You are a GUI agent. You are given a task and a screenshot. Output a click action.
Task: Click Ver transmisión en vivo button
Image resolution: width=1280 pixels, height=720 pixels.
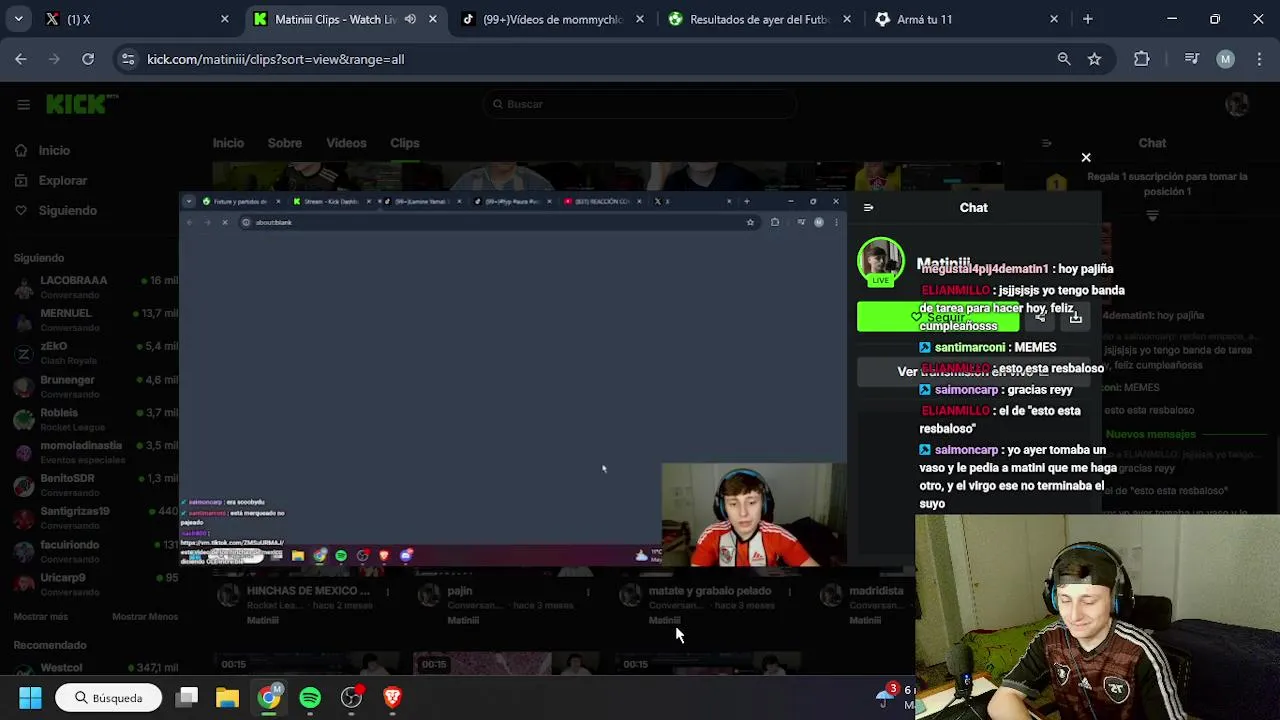974,371
